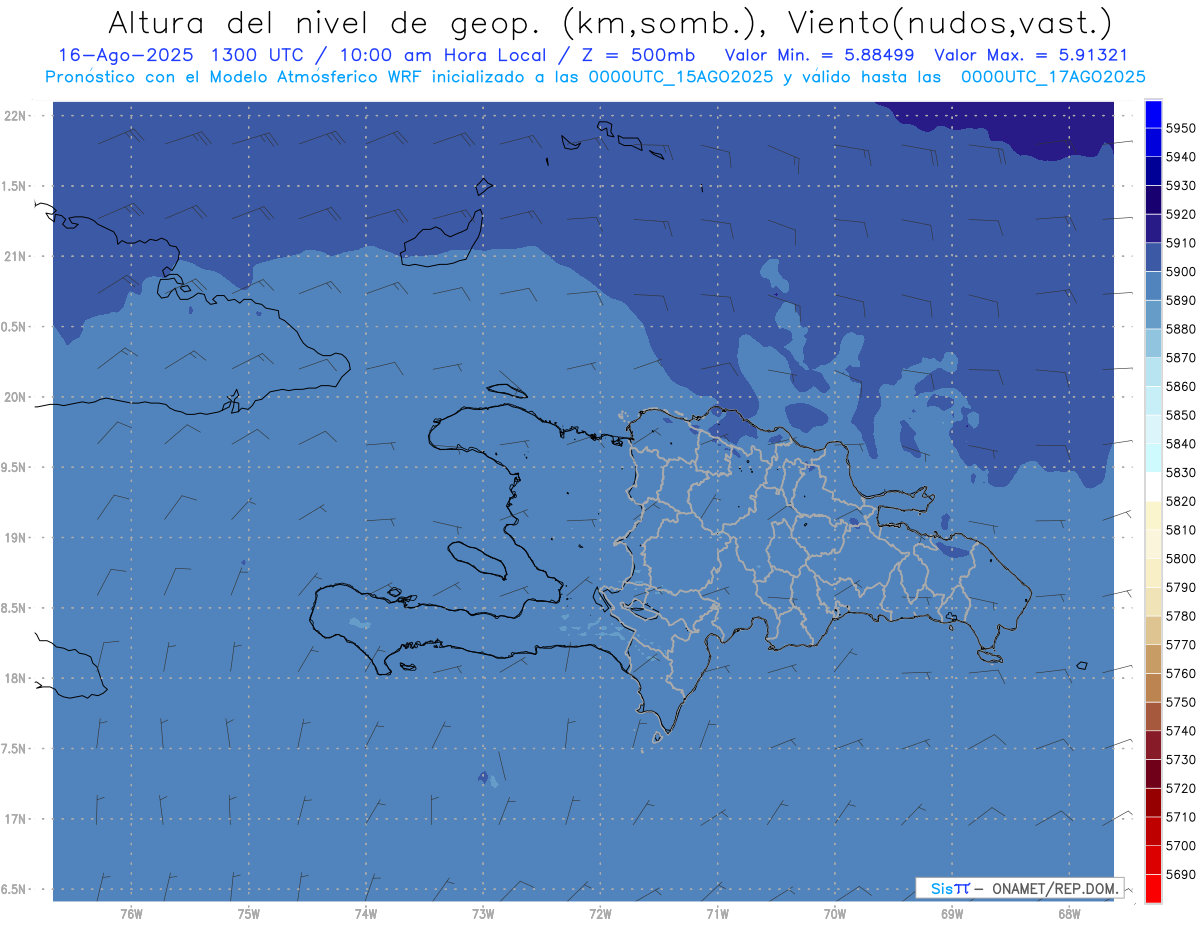
Task: Click the 5720 color scale label
Action: click(1180, 788)
